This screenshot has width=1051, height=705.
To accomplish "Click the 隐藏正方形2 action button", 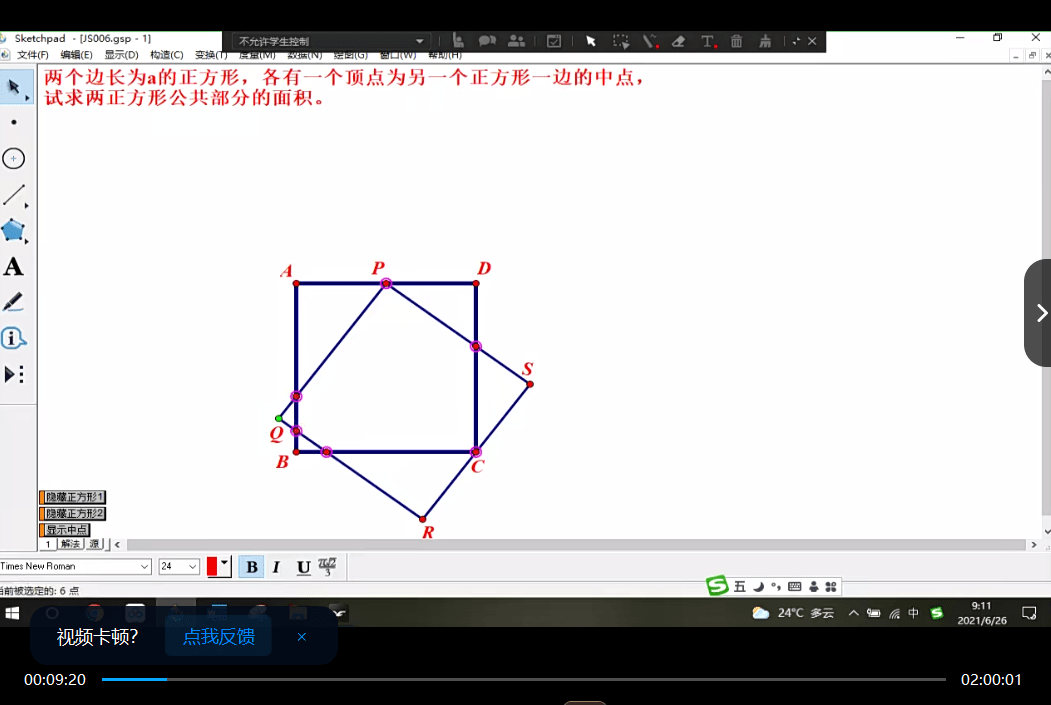I will pyautogui.click(x=73, y=514).
